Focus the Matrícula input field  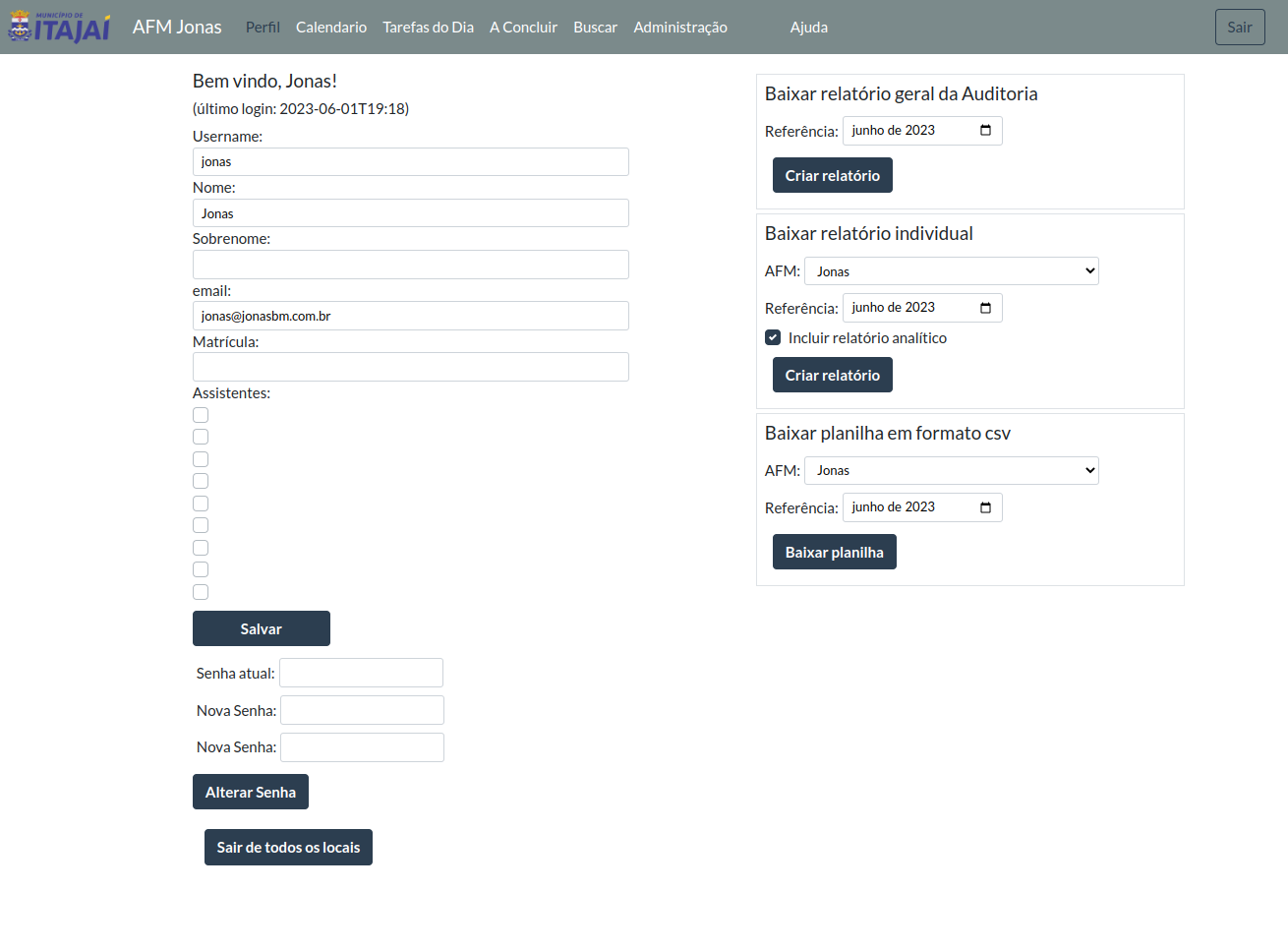tap(411, 367)
